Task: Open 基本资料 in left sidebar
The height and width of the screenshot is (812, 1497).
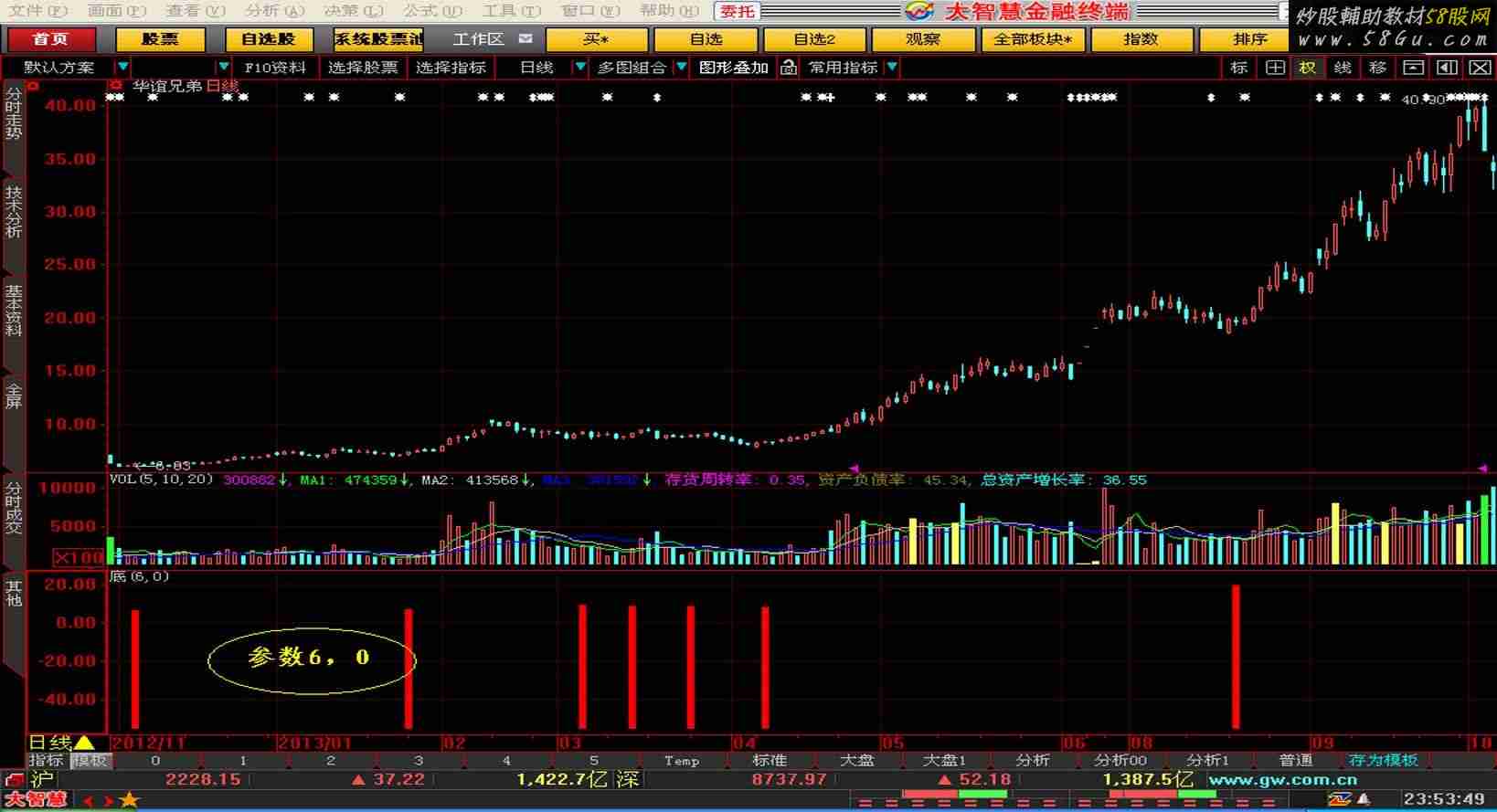Action: pos(13,311)
